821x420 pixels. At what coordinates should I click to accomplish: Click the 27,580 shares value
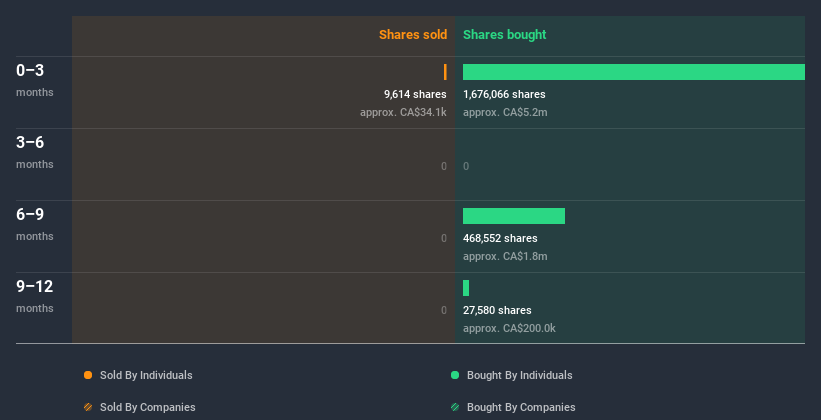[497, 310]
